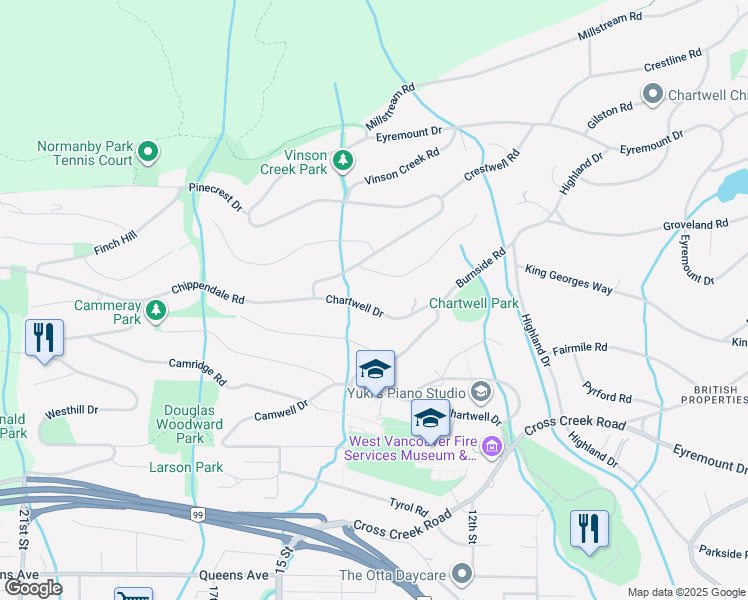Select the Larson Park label
Viewport: 748px width, 600px height.
click(x=186, y=467)
